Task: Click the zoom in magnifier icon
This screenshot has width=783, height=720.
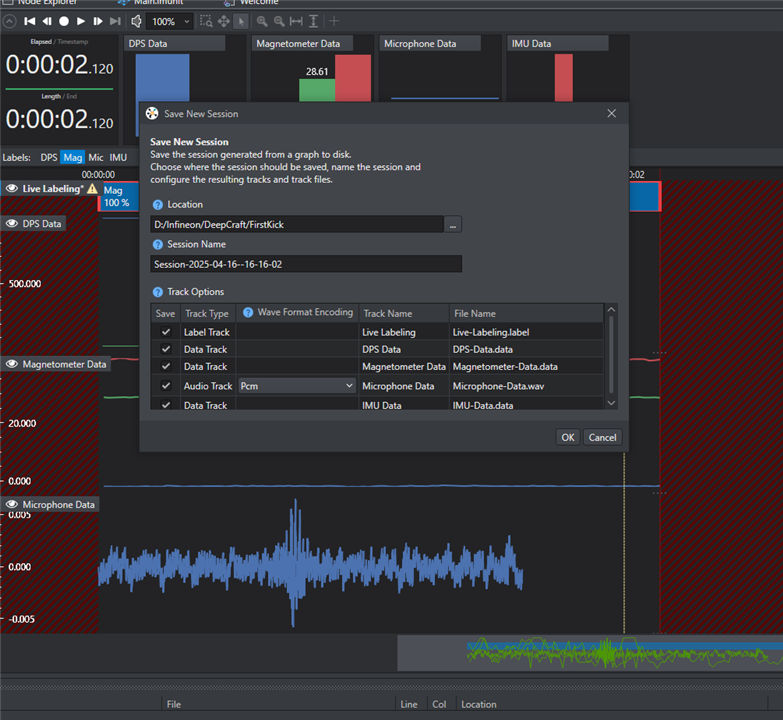Action: point(262,21)
